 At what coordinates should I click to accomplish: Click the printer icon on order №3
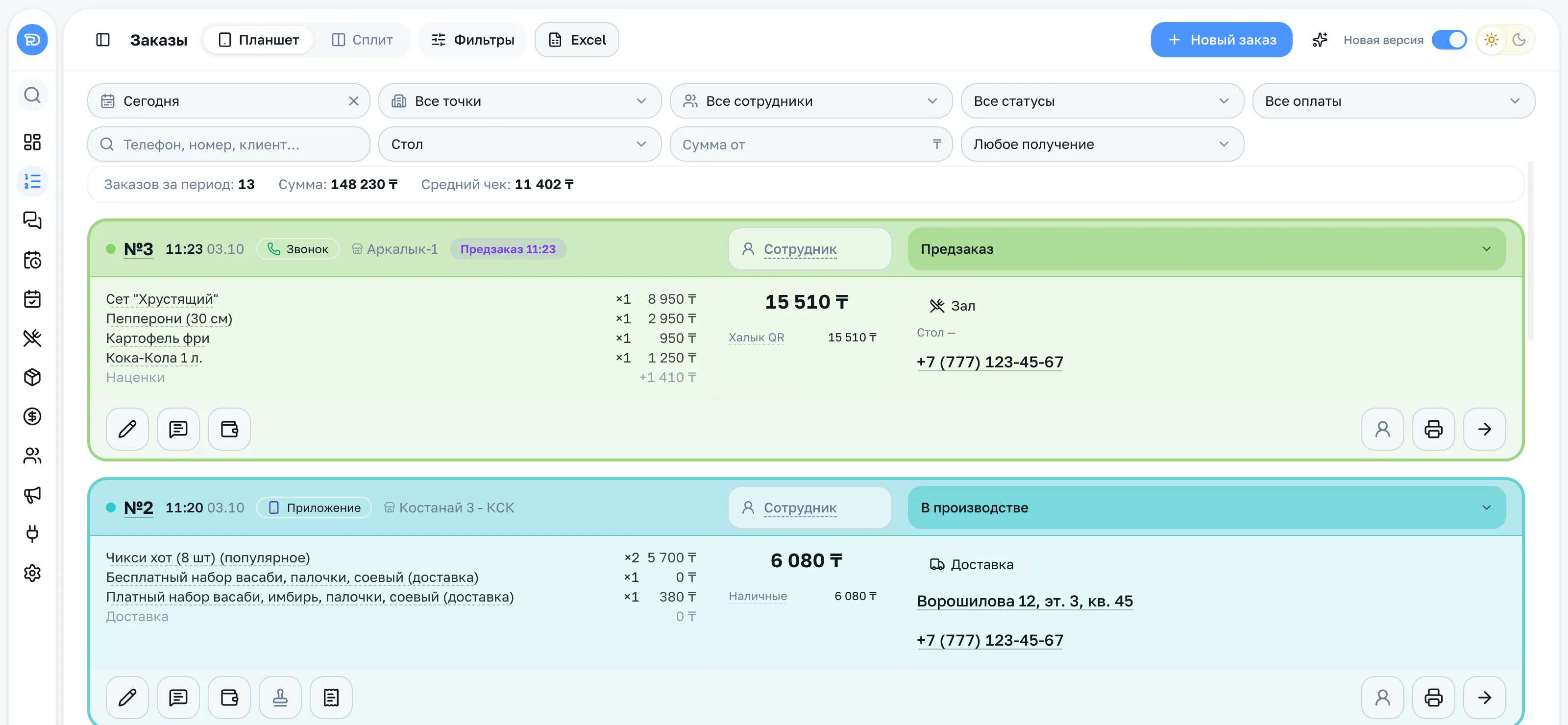tap(1433, 429)
